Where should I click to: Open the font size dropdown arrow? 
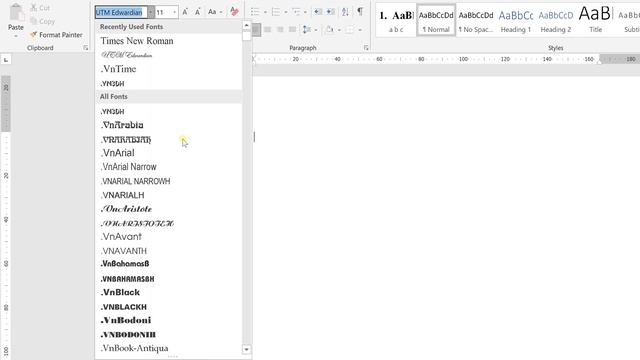pyautogui.click(x=175, y=12)
